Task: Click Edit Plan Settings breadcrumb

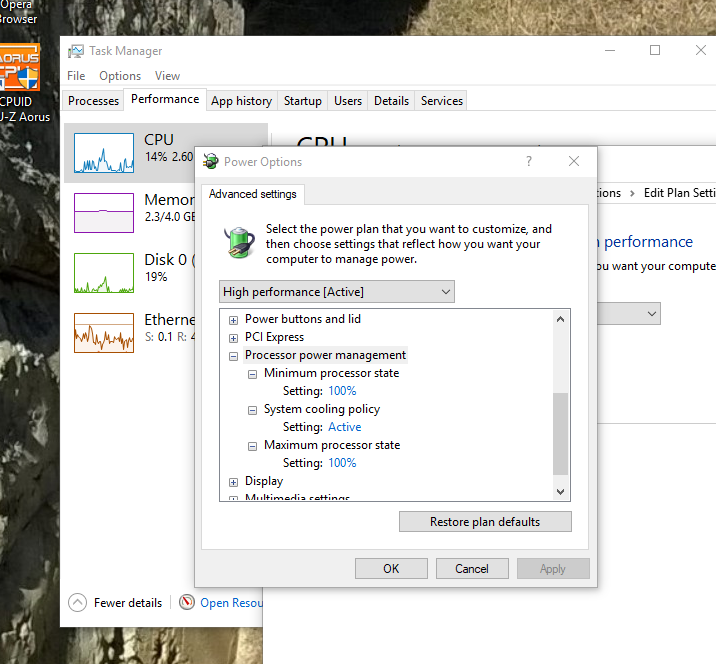Action: pos(679,193)
